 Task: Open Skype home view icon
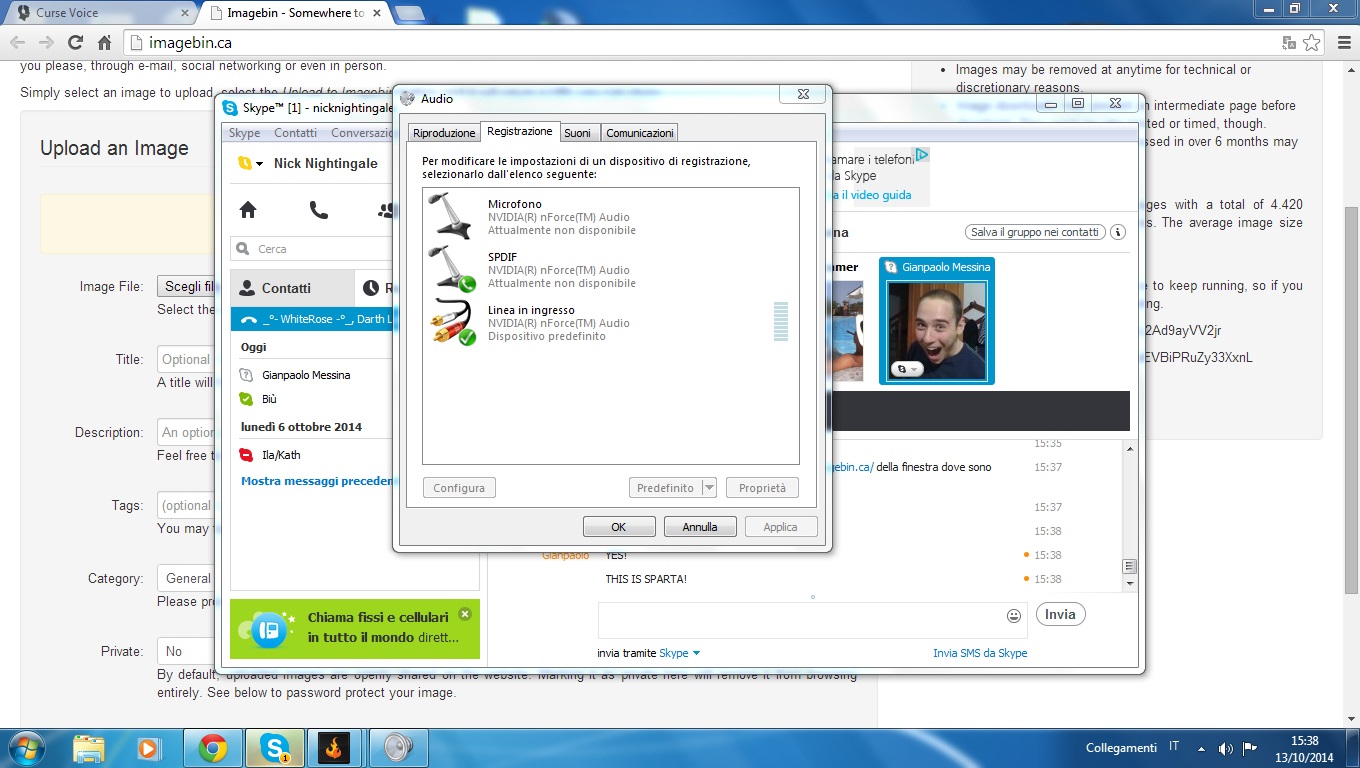pos(248,210)
